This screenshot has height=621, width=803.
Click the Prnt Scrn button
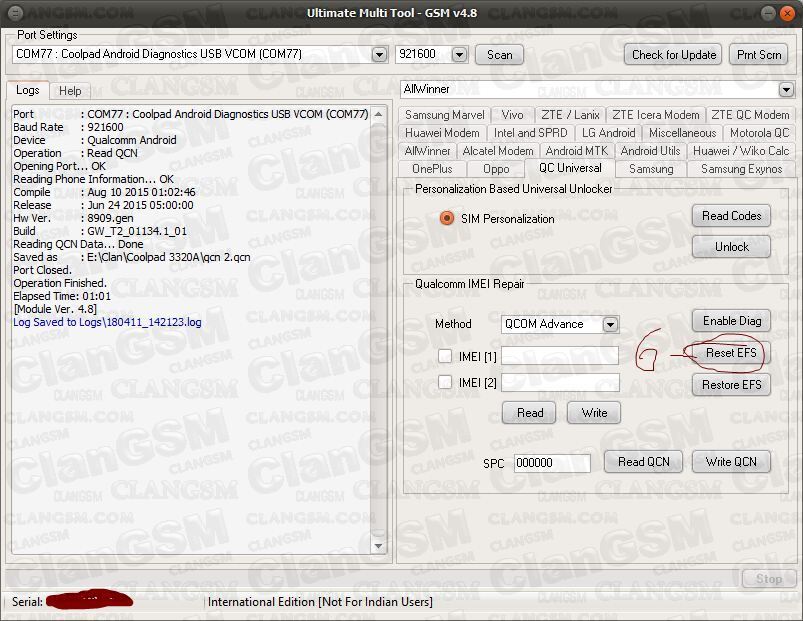click(x=759, y=55)
